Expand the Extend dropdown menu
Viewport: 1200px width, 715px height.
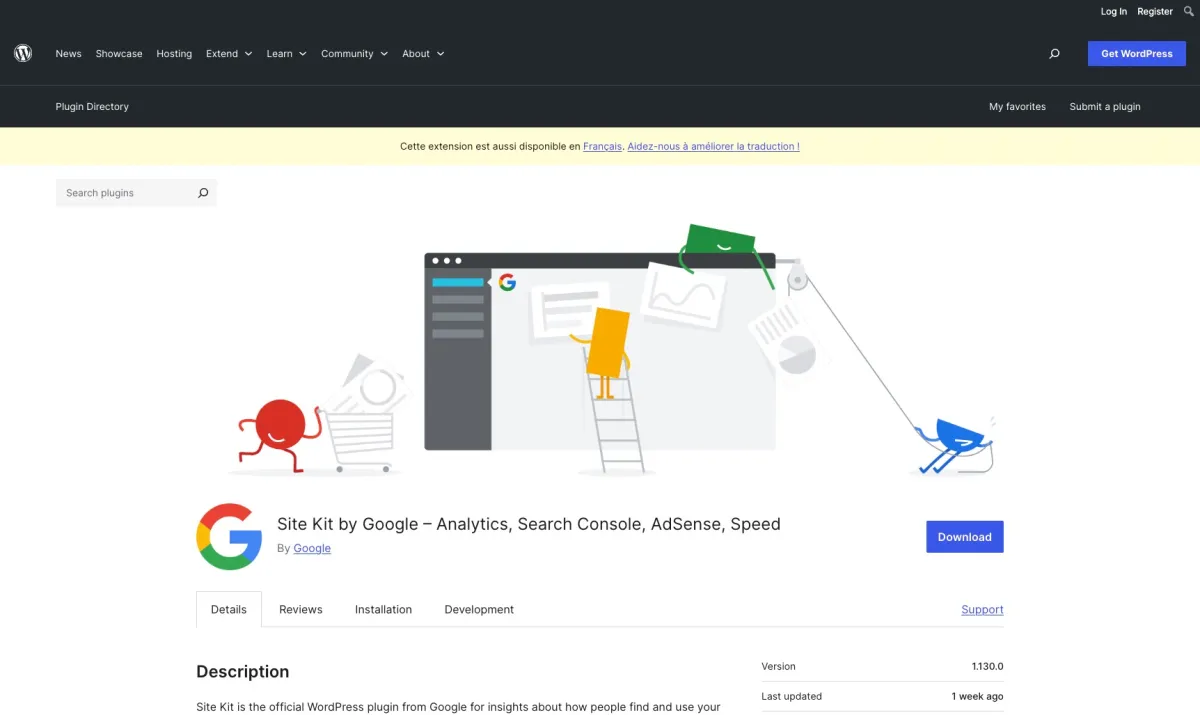point(229,54)
